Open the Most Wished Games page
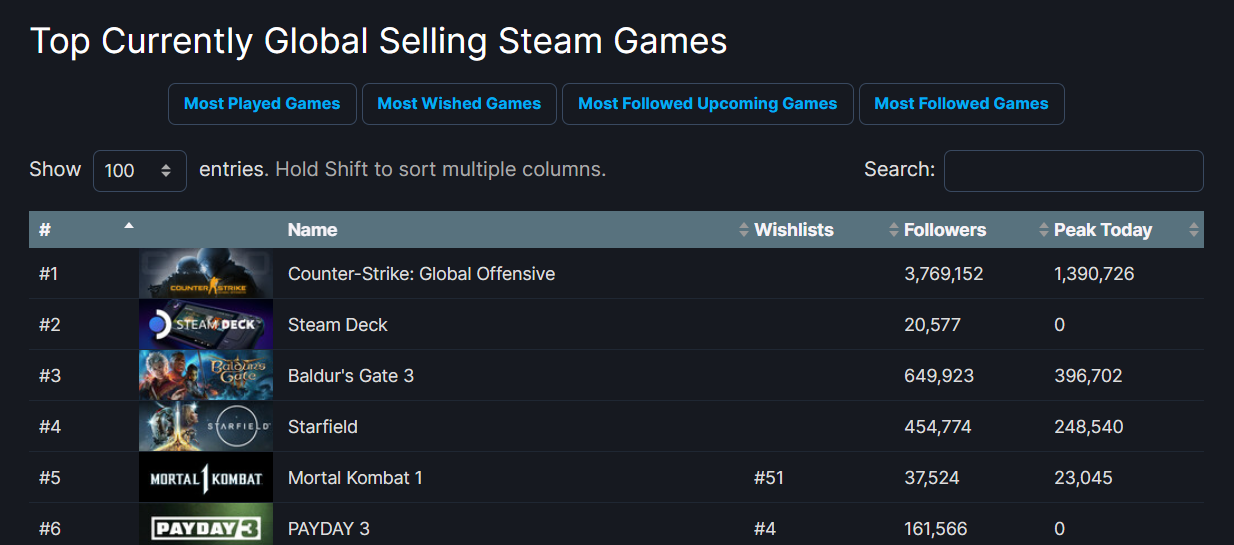 pos(459,104)
